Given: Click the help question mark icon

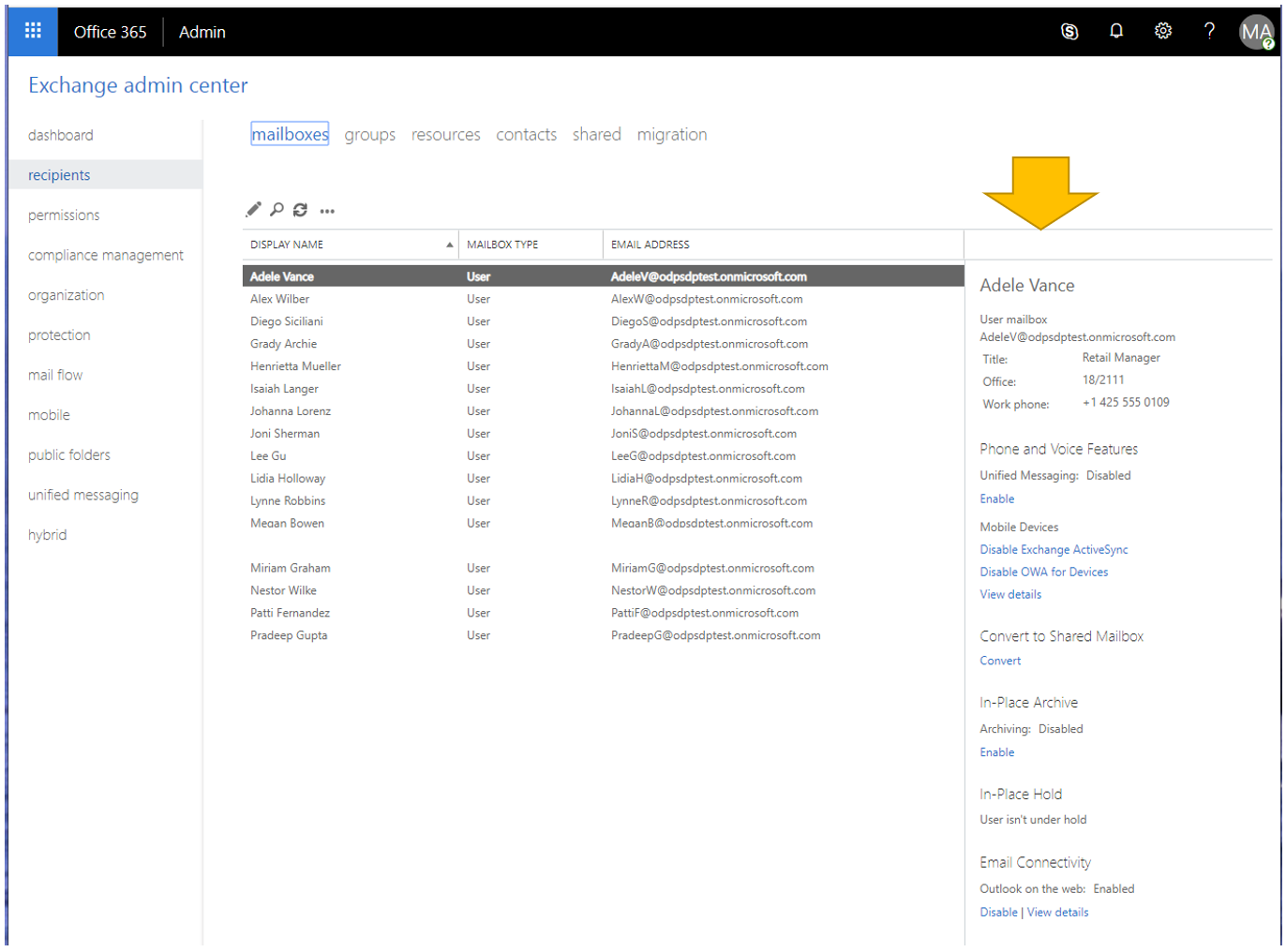Looking at the screenshot, I should (1209, 30).
